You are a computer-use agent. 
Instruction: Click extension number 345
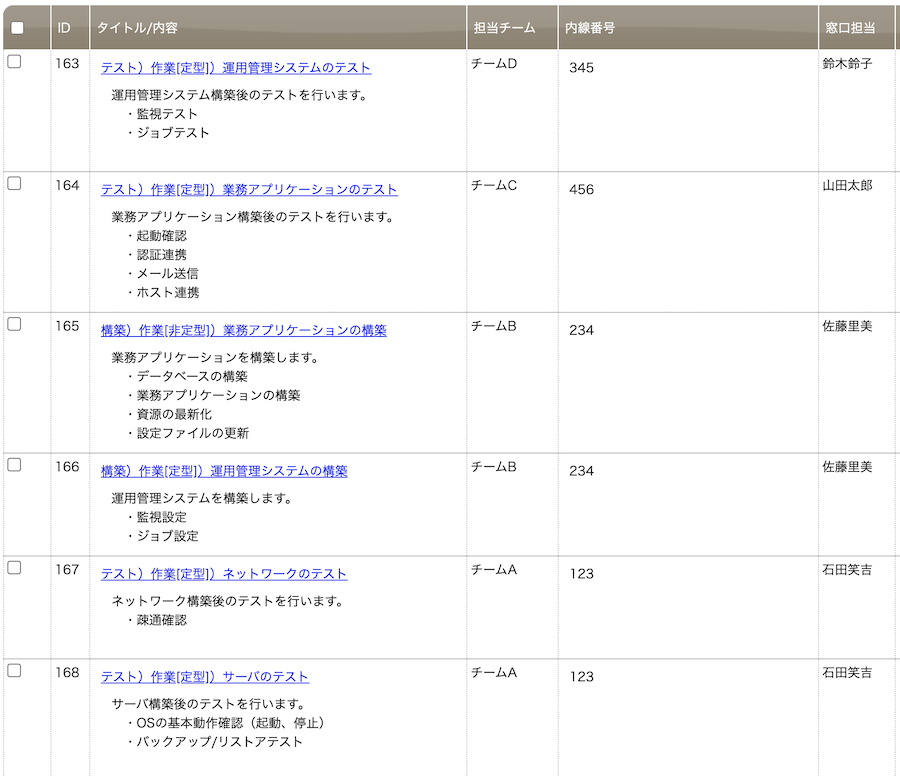(x=581, y=68)
